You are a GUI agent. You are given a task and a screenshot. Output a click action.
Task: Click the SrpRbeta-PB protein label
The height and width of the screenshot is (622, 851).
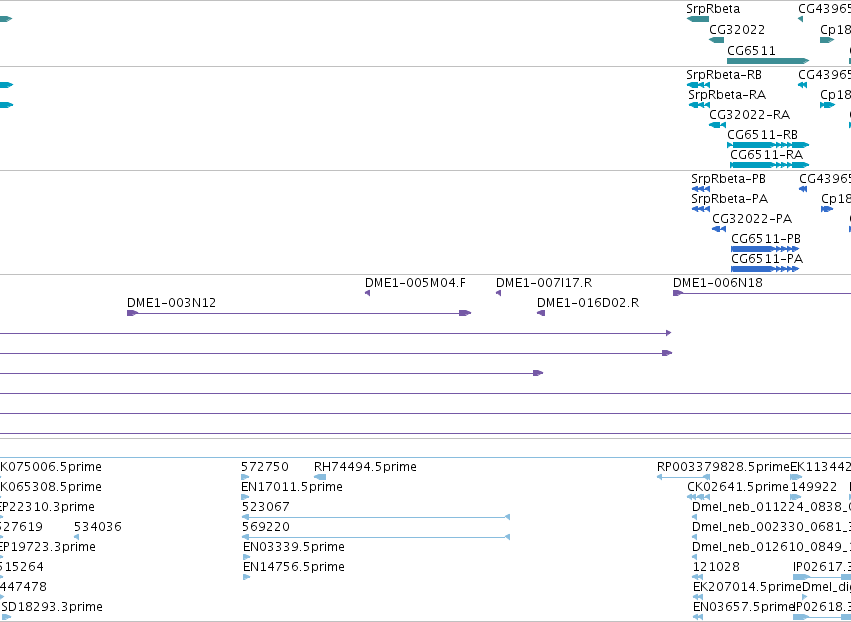pyautogui.click(x=728, y=179)
